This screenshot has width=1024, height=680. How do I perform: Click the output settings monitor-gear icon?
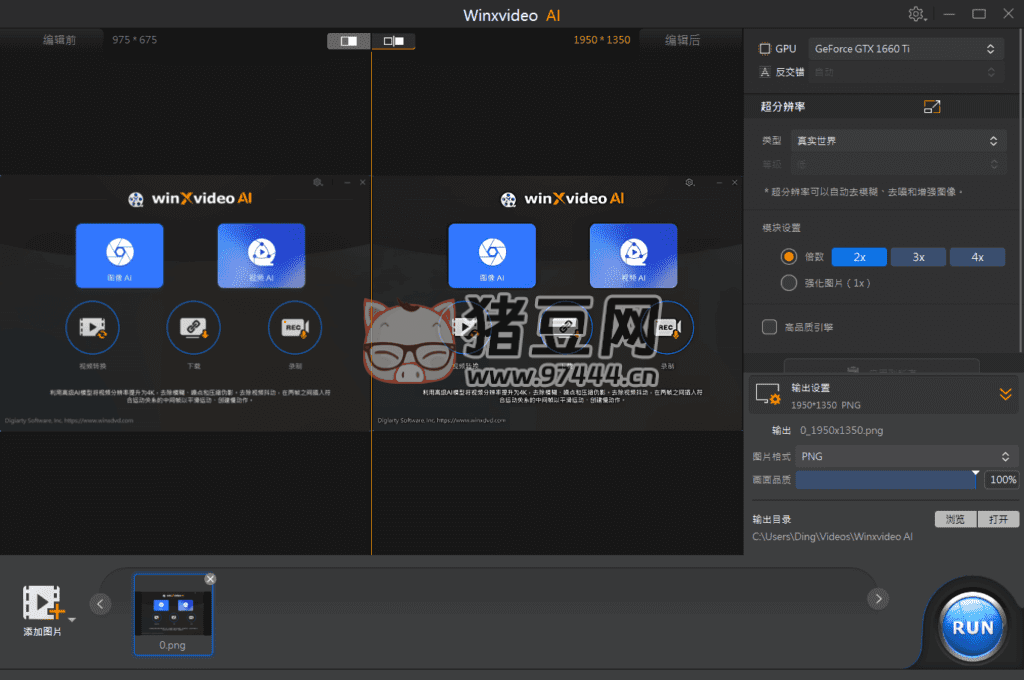pyautogui.click(x=767, y=394)
